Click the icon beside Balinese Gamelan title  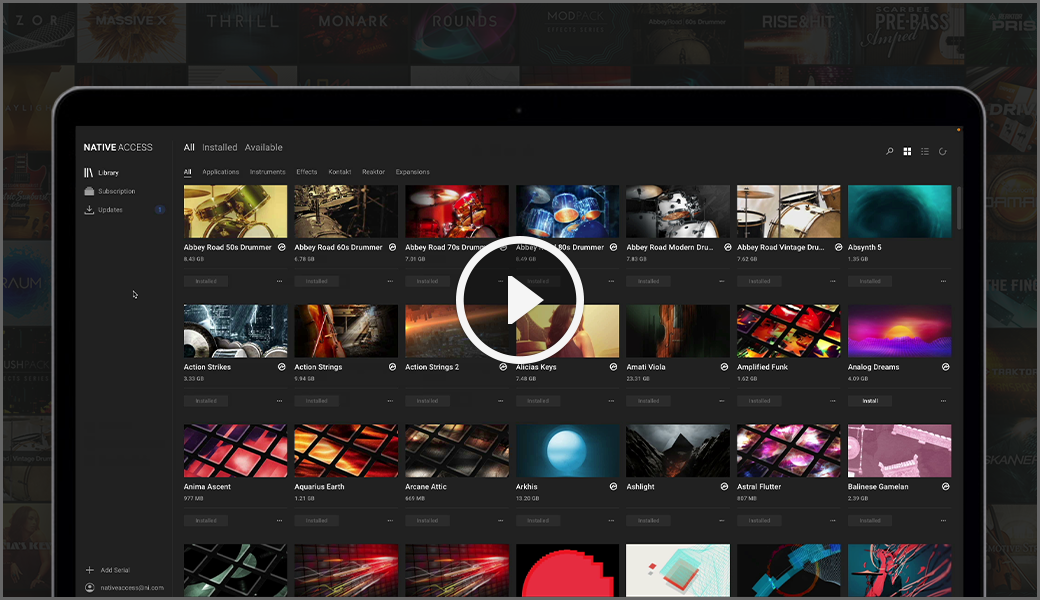tap(945, 487)
